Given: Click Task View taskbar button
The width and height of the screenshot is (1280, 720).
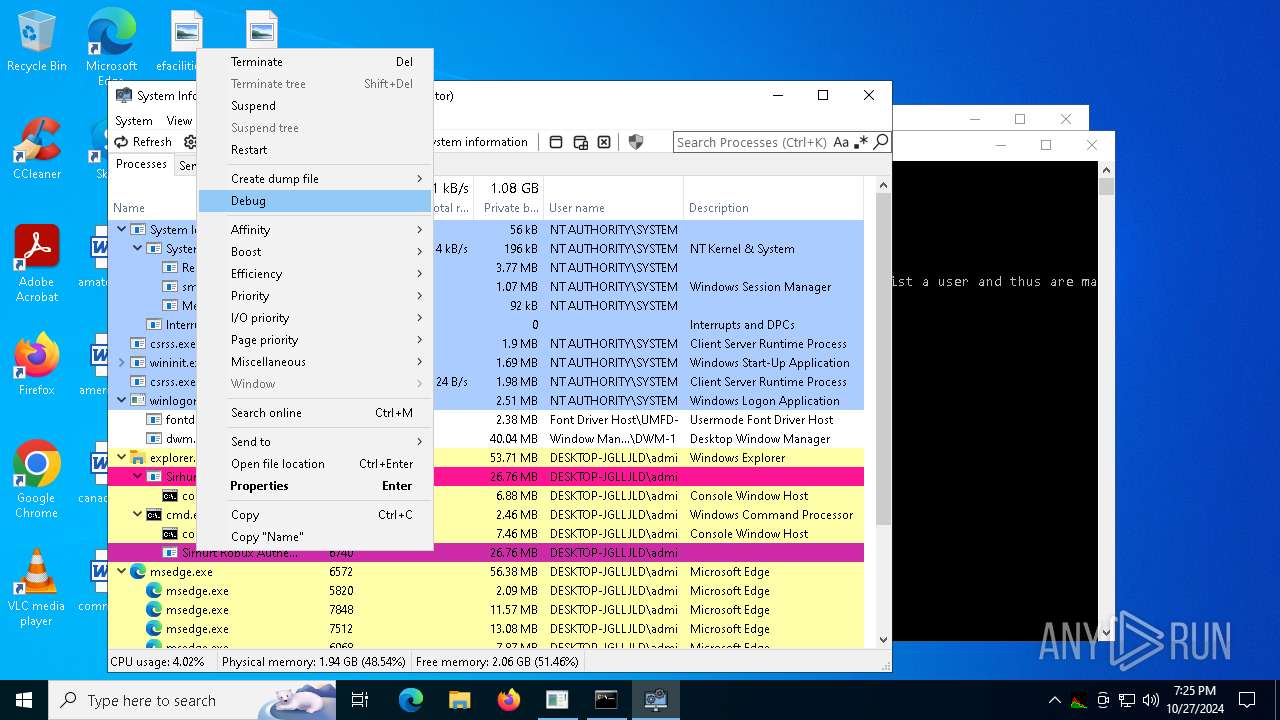Looking at the screenshot, I should (360, 700).
